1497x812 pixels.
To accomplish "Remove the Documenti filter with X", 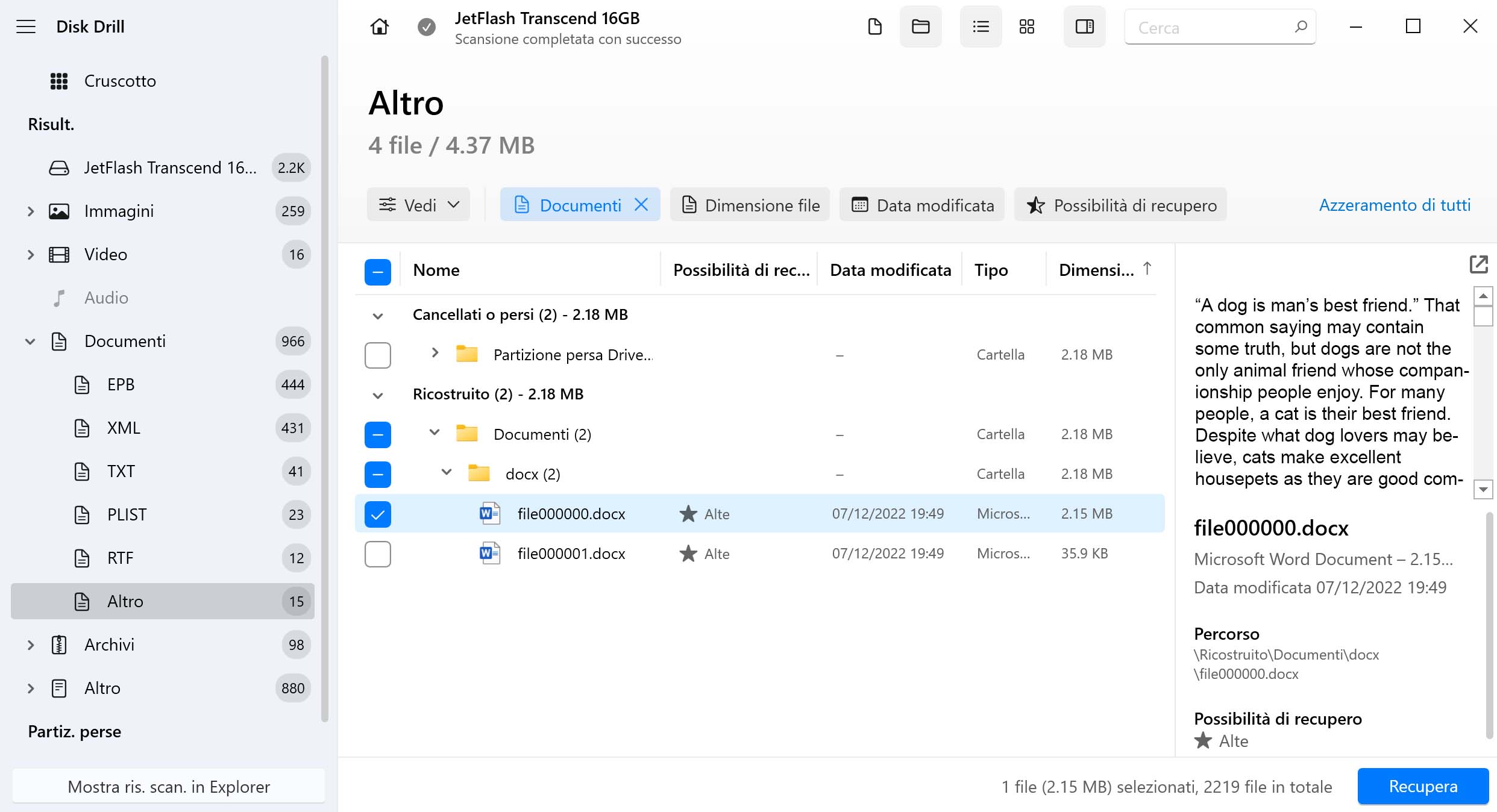I will (642, 205).
